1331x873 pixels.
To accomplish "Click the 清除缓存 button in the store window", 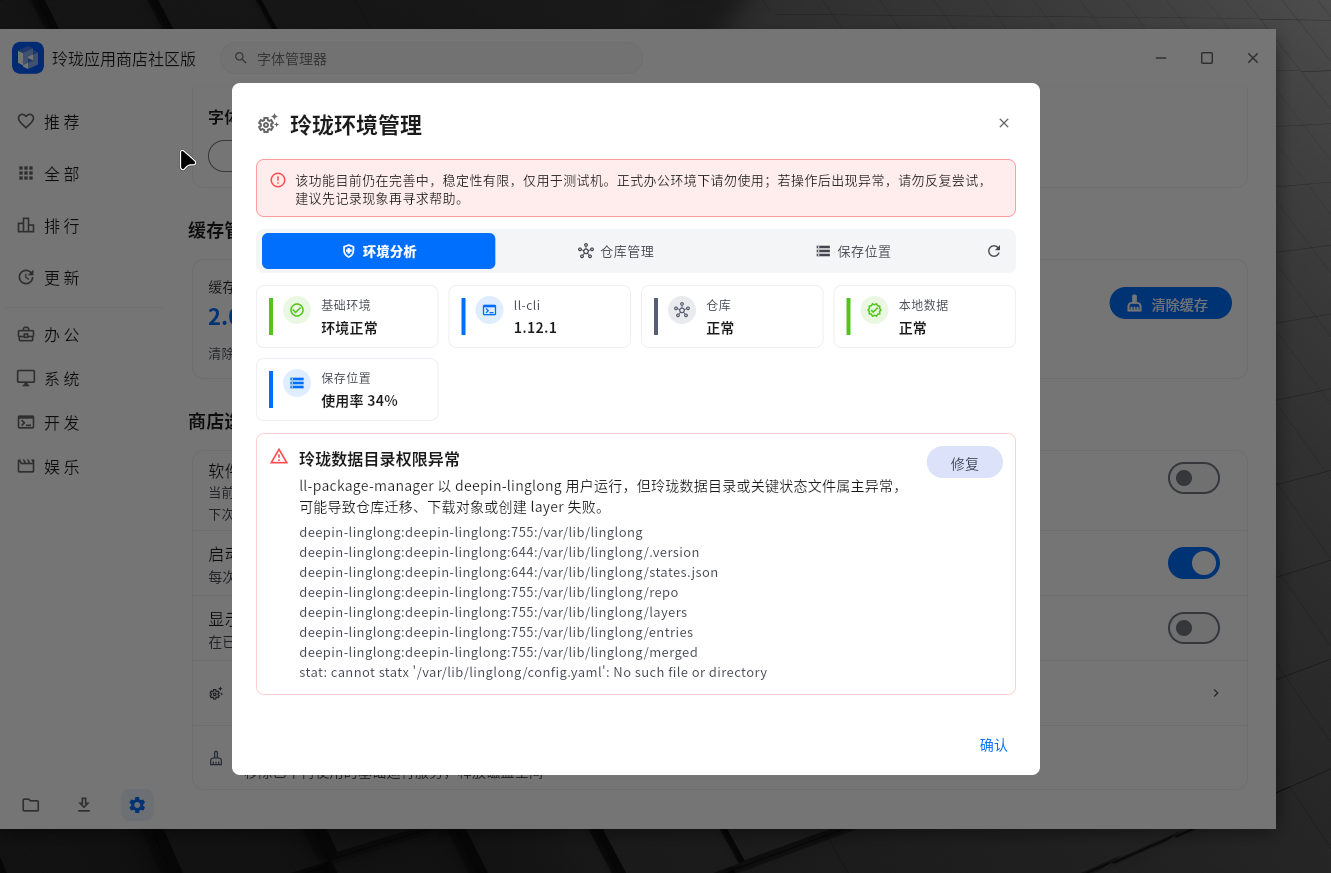I will coord(1170,304).
